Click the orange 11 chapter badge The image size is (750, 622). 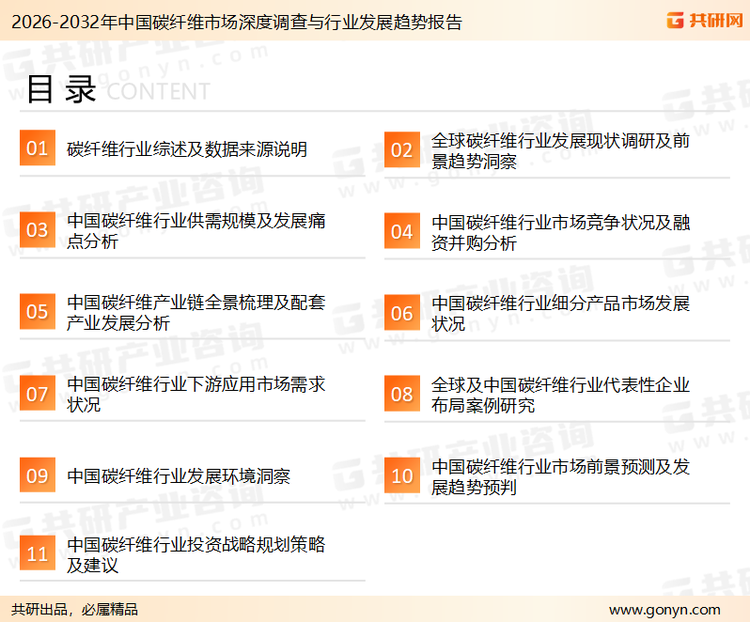tap(37, 553)
